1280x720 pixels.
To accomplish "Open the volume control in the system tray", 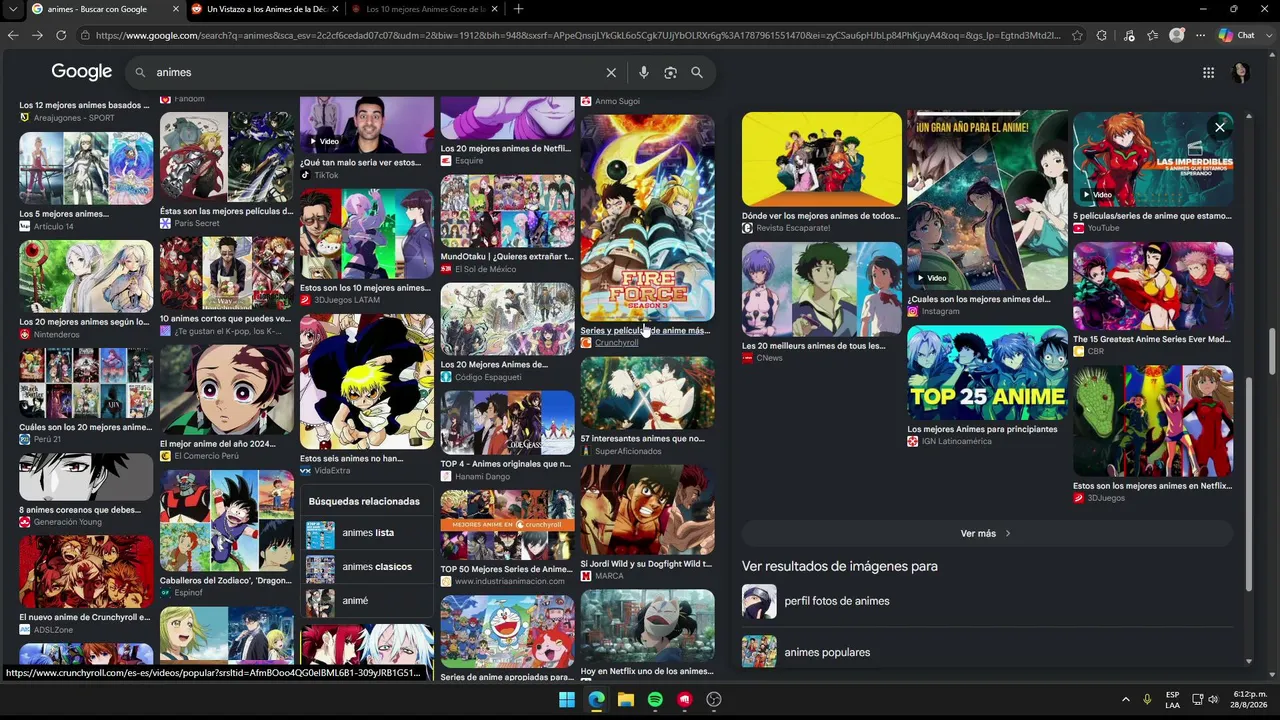I will 1213,699.
